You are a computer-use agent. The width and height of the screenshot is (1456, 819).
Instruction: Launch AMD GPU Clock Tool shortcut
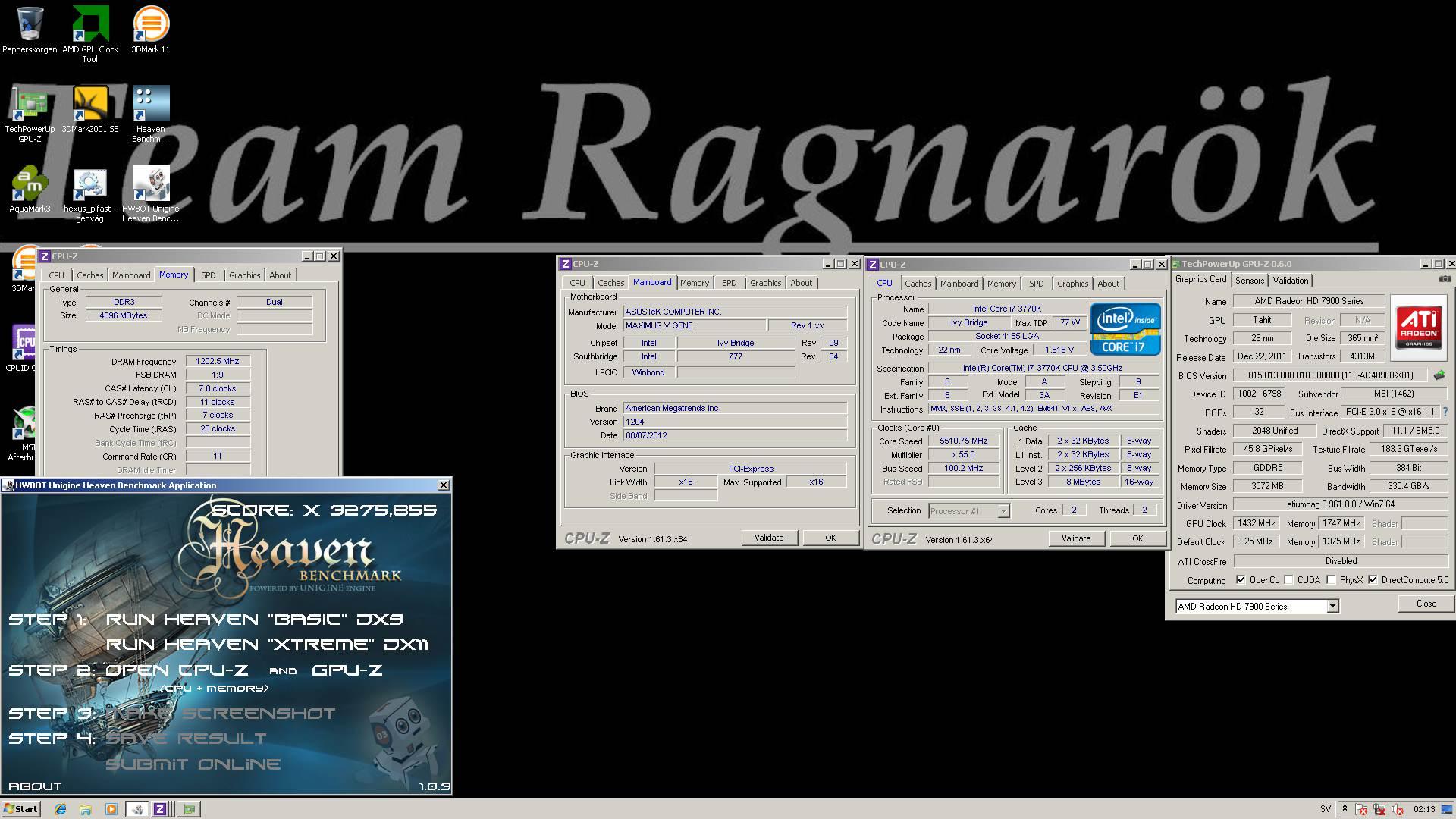(x=90, y=34)
